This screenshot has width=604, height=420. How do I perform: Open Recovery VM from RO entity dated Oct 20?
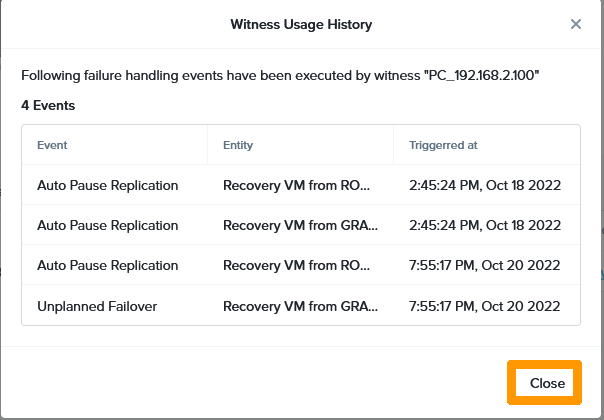click(x=296, y=265)
